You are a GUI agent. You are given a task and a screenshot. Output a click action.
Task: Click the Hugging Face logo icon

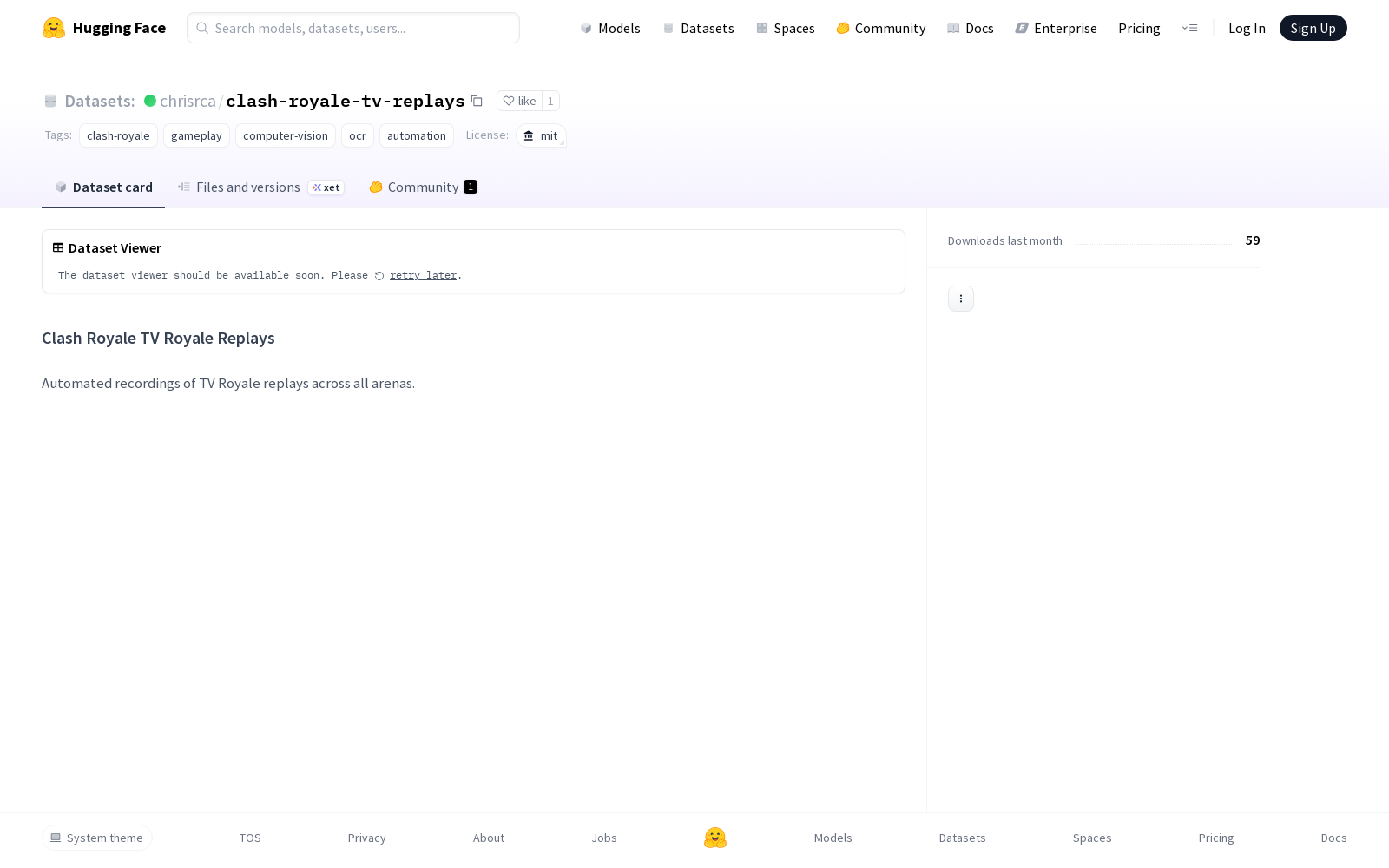point(54,28)
